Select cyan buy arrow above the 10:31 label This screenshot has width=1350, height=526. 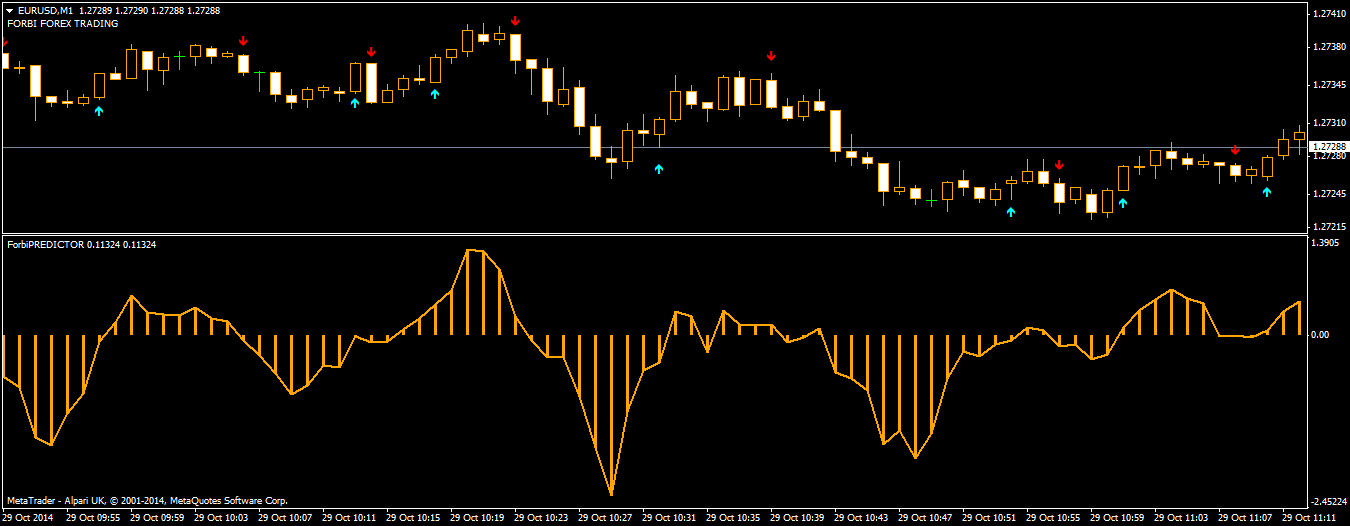658,169
